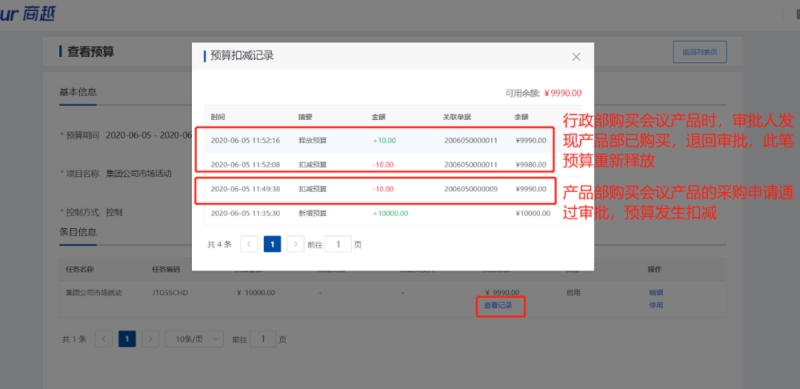Switch to the 基本信息 tab
This screenshot has width=800, height=389.
click(x=78, y=92)
